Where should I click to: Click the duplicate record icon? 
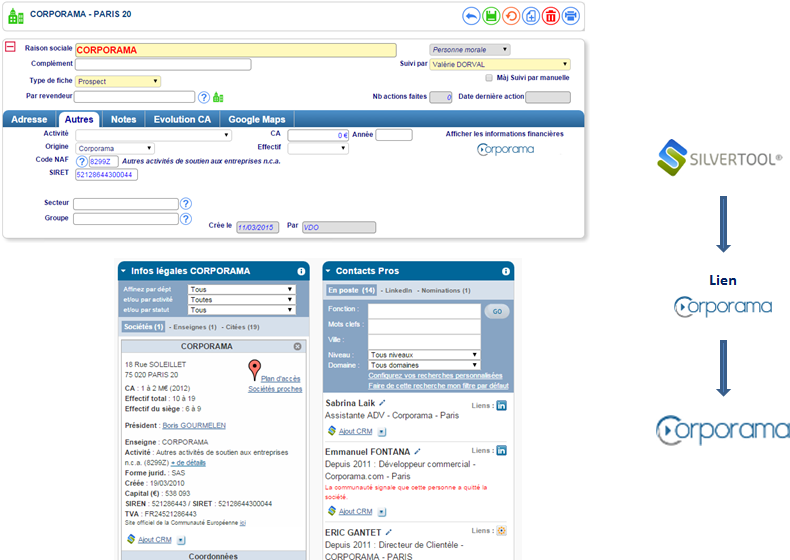pyautogui.click(x=531, y=16)
